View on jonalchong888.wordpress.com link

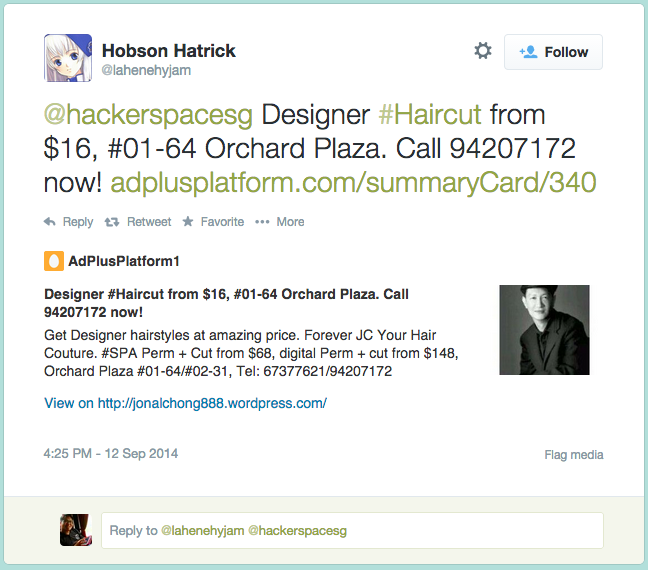click(x=186, y=403)
